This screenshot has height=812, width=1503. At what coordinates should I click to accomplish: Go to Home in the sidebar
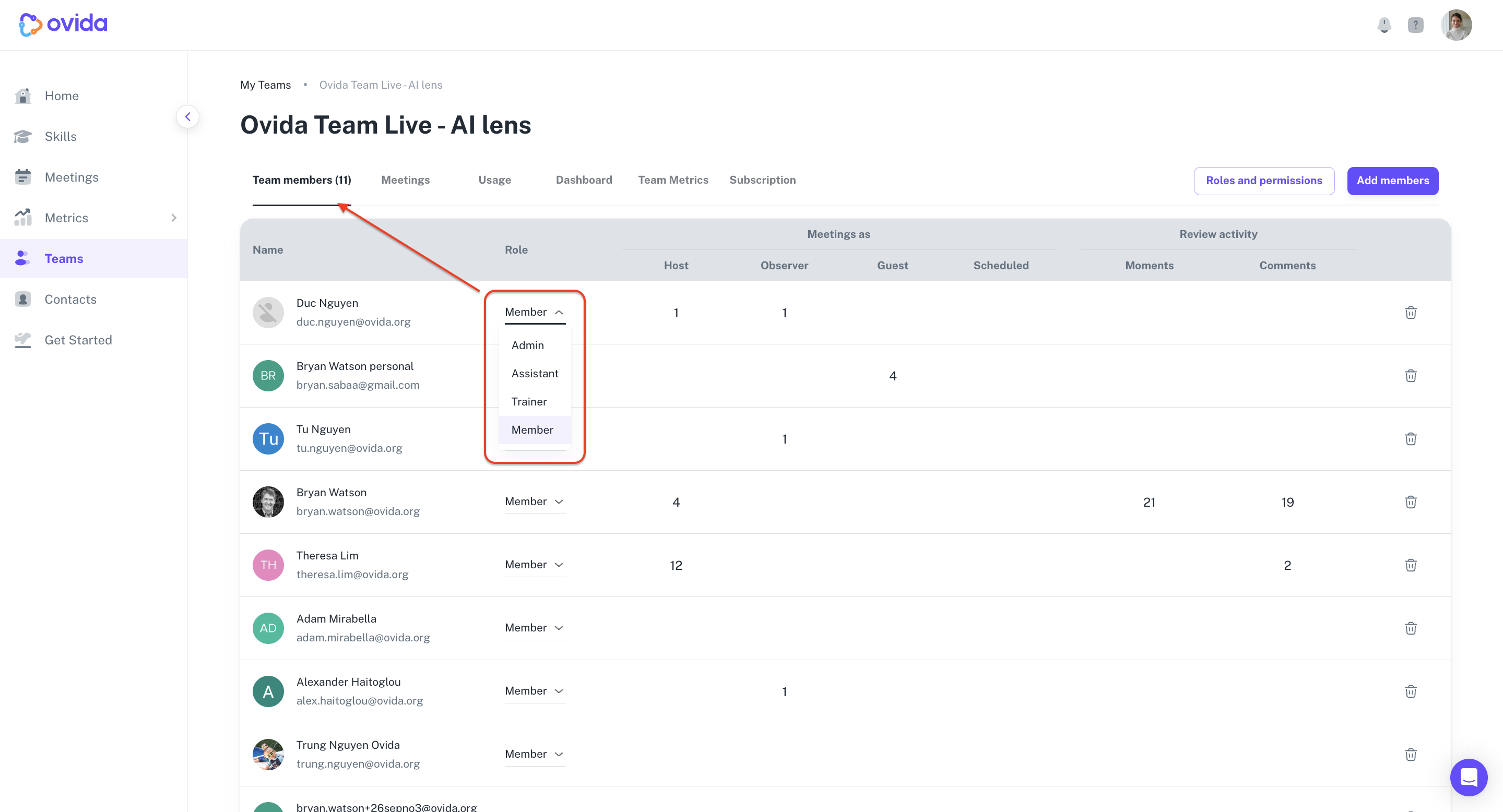pyautogui.click(x=93, y=95)
